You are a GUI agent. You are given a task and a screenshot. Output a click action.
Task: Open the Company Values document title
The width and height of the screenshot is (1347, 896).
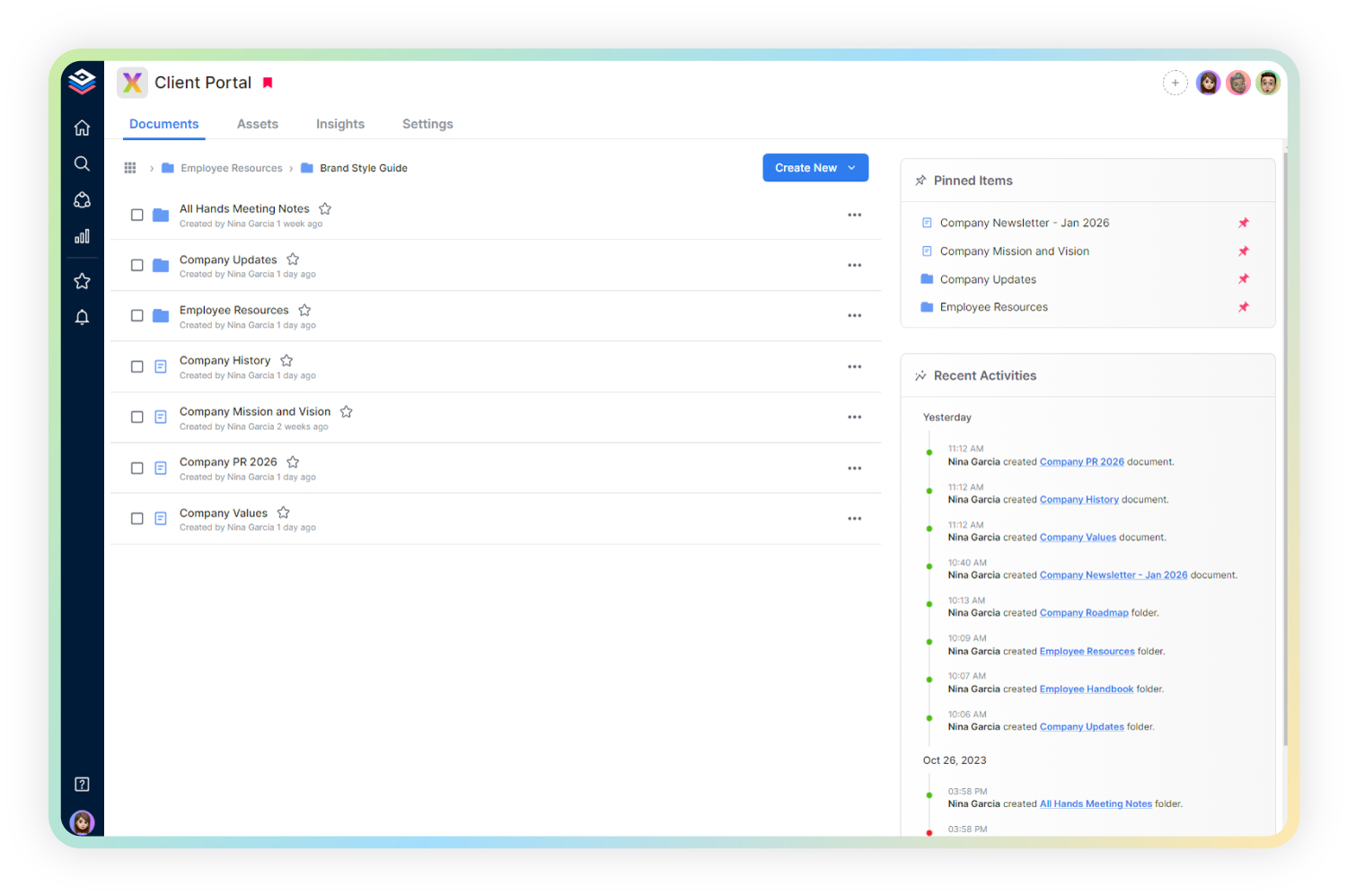(x=224, y=513)
